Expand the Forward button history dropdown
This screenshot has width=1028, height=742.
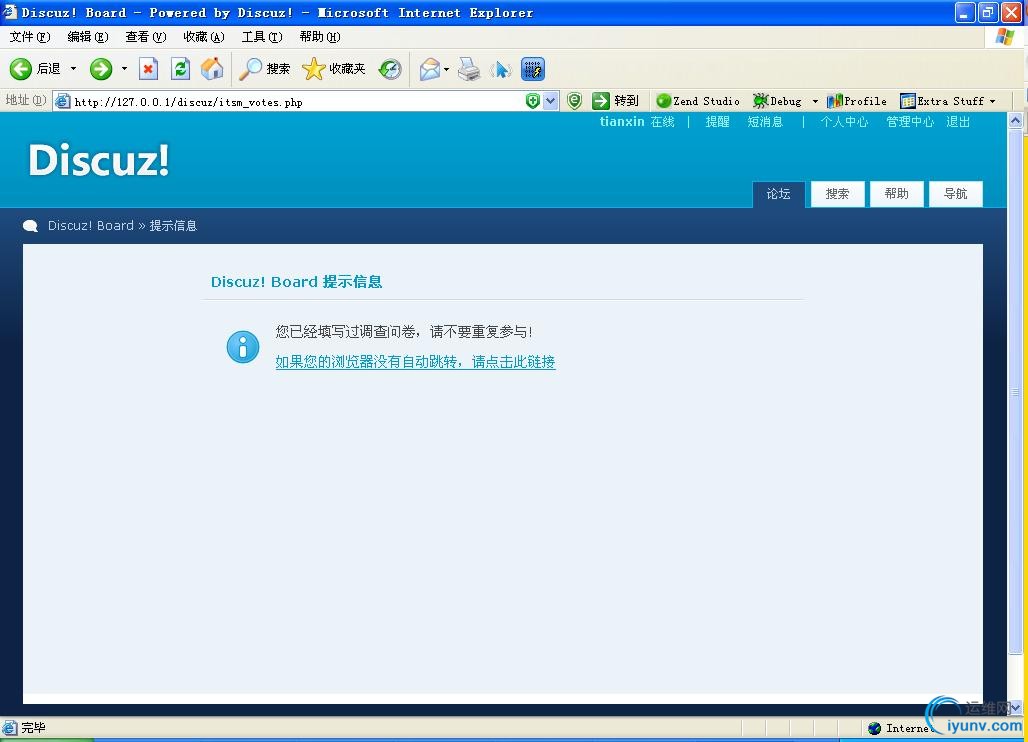tap(124, 69)
